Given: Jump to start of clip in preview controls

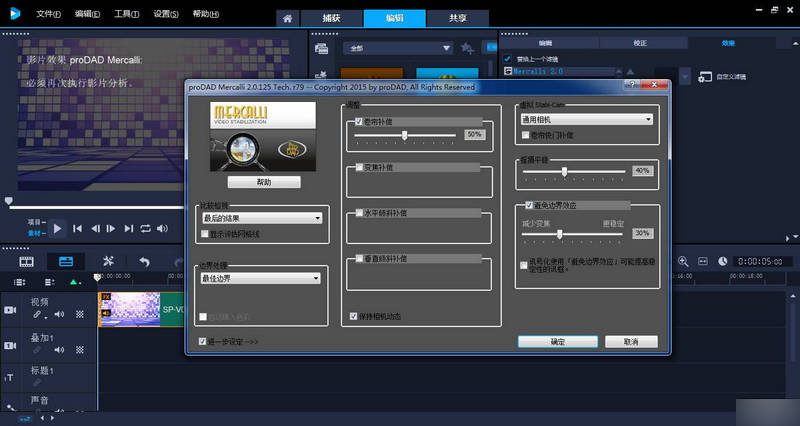Looking at the screenshot, I should click(x=78, y=229).
